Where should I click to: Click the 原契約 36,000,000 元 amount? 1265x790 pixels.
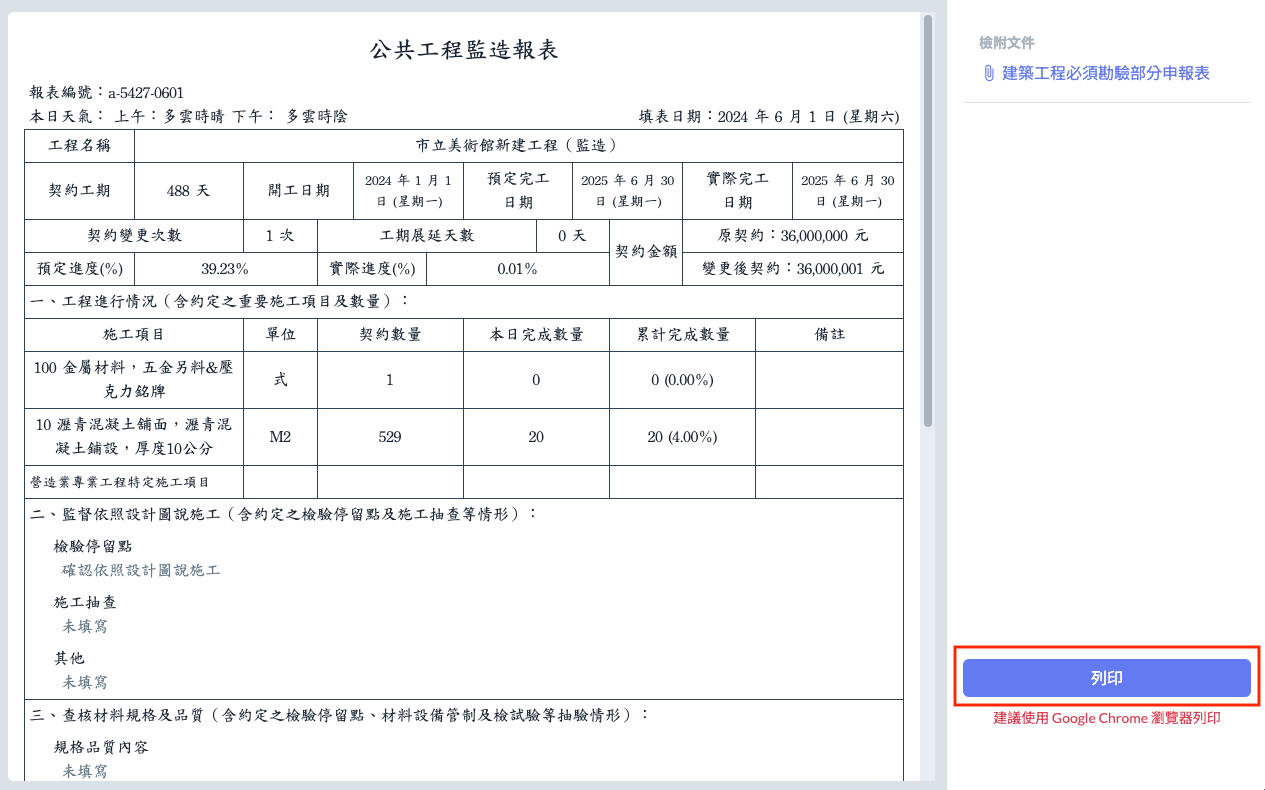point(793,236)
